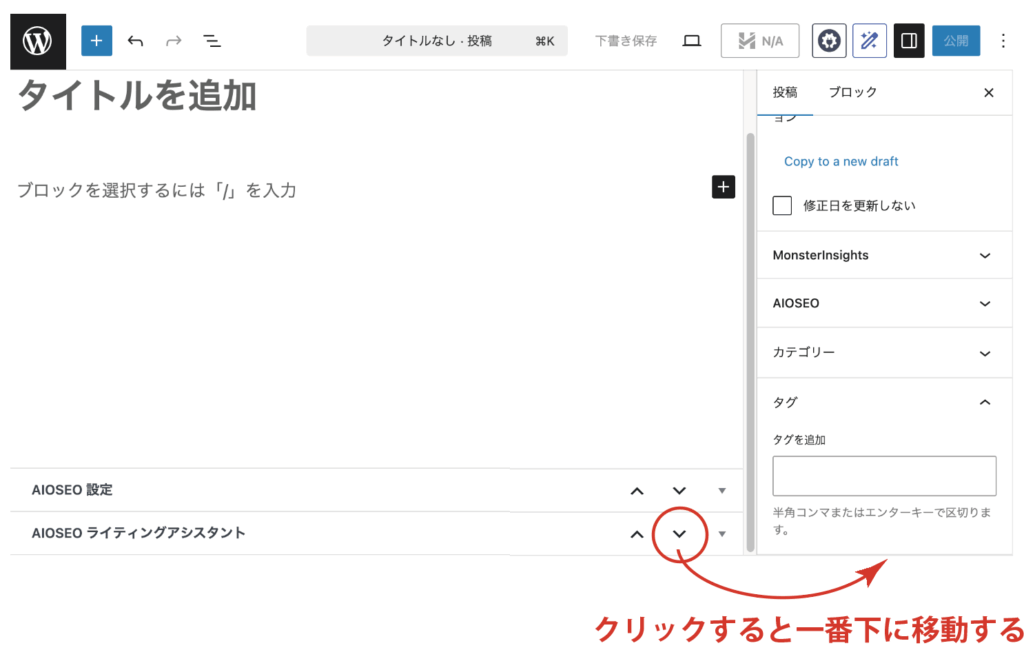Click the 公開 publish button

pos(955,41)
